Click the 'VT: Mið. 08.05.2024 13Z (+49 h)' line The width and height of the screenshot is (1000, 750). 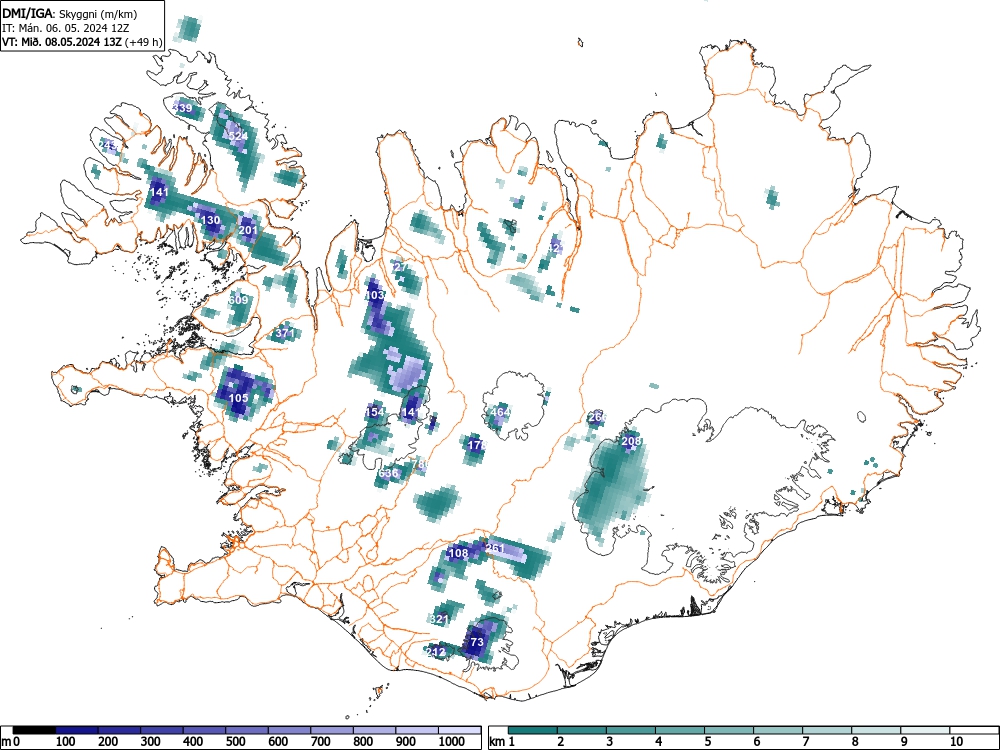[82, 42]
